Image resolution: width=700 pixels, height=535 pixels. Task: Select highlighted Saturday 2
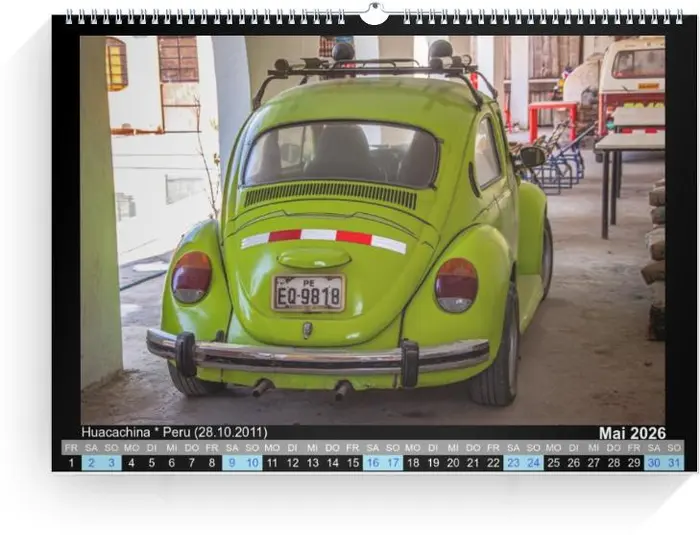(x=91, y=463)
